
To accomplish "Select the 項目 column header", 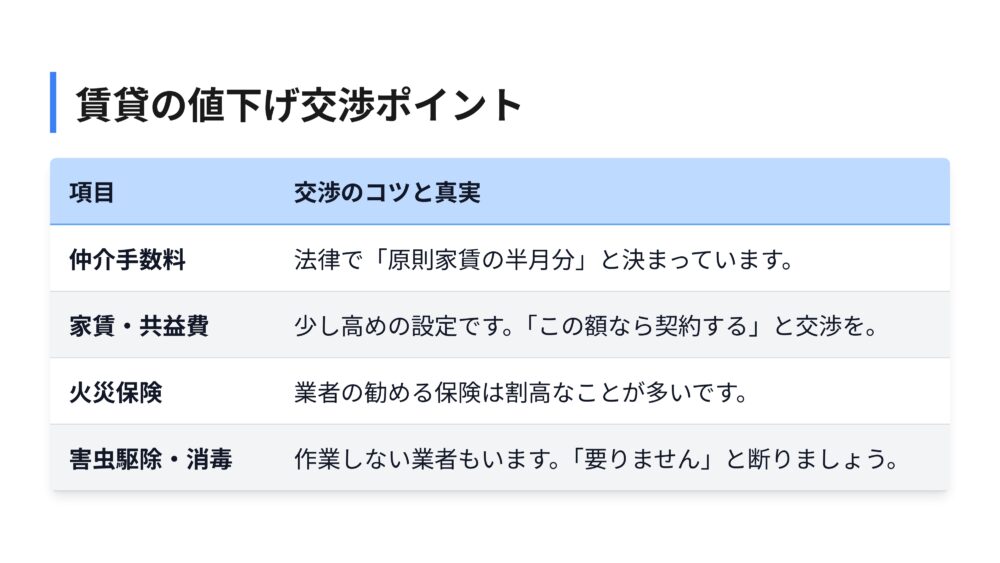I will [x=92, y=192].
